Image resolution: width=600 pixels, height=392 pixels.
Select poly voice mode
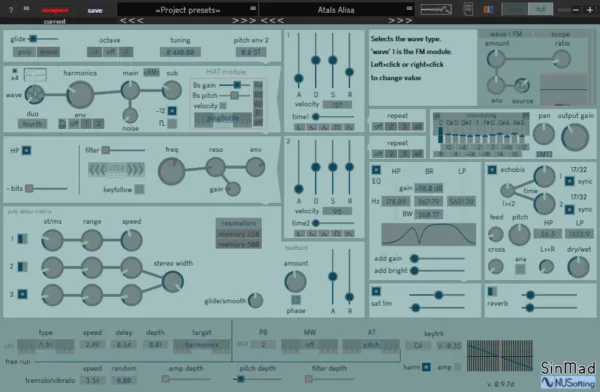[x=24, y=52]
